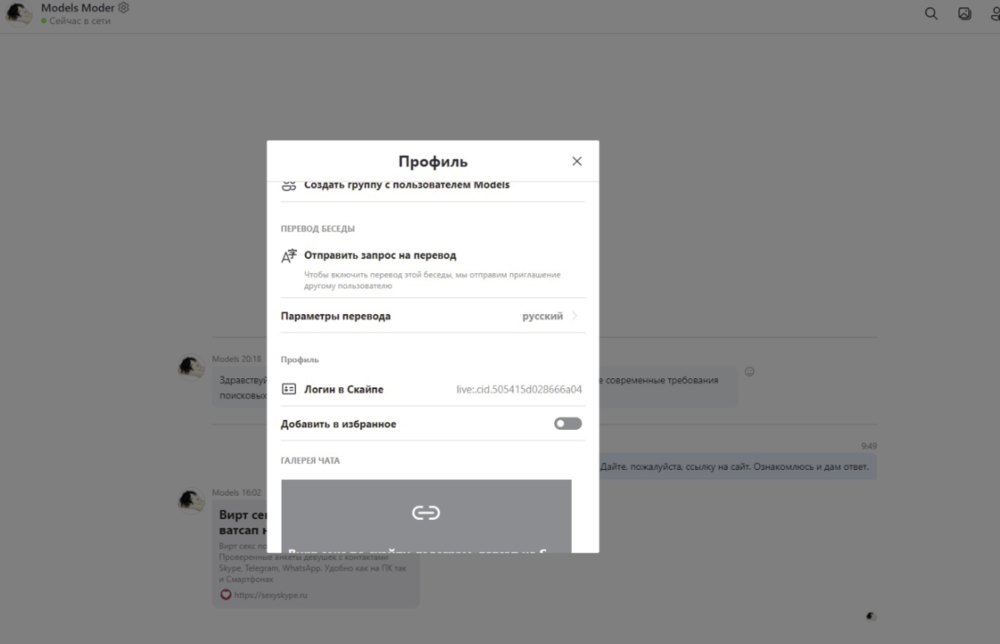Click the emoji reaction icon beside message
The height and width of the screenshot is (644, 1000).
[x=750, y=372]
